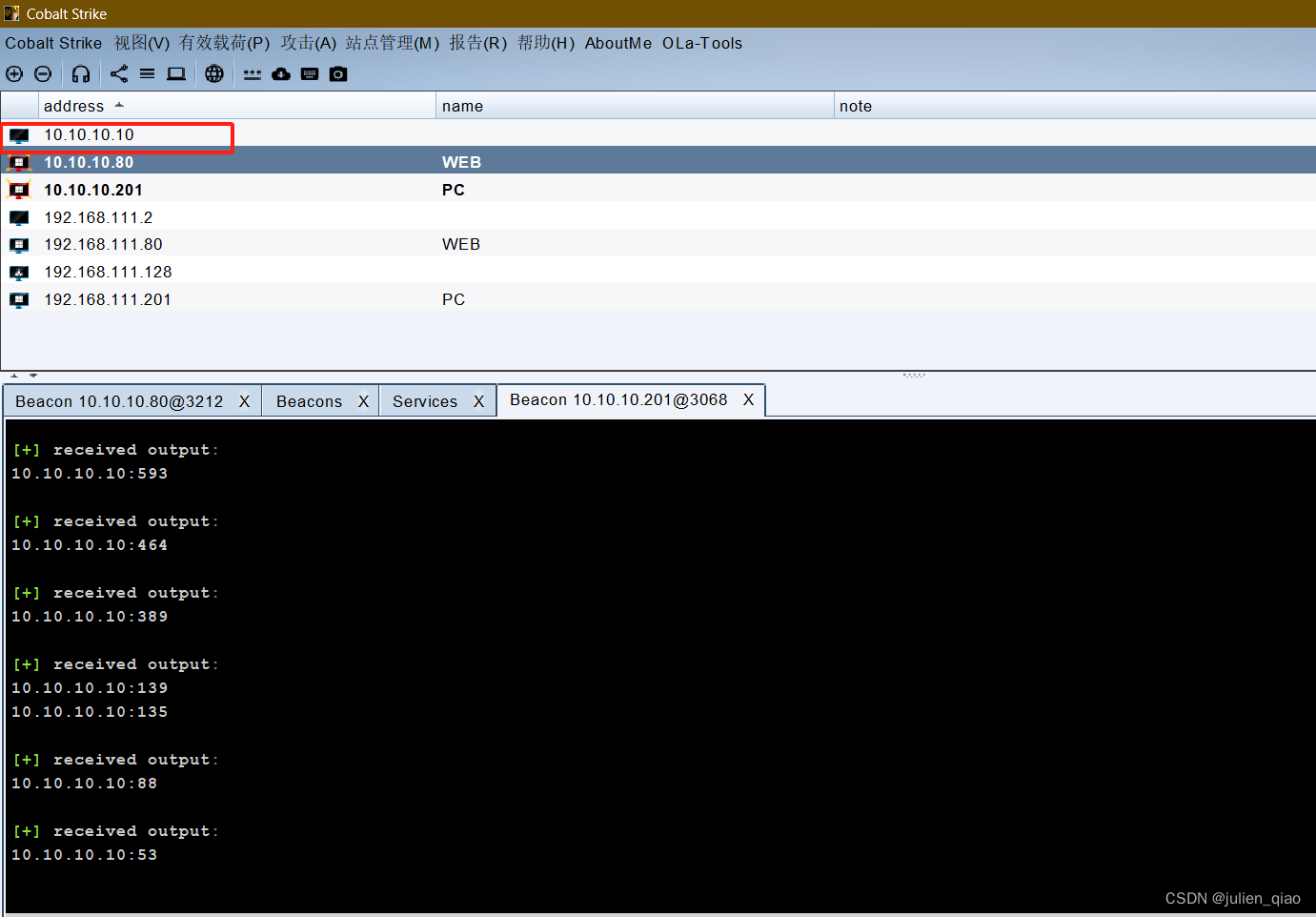
Task: Close the Services tab
Action: point(479,401)
